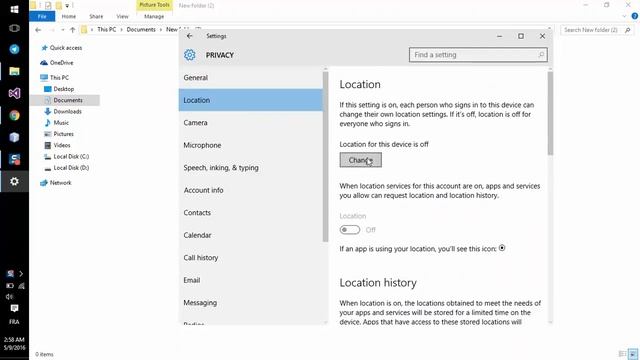Open Calendar privacy settings
Image resolution: width=640 pixels, height=360 pixels.
pyautogui.click(x=251, y=235)
